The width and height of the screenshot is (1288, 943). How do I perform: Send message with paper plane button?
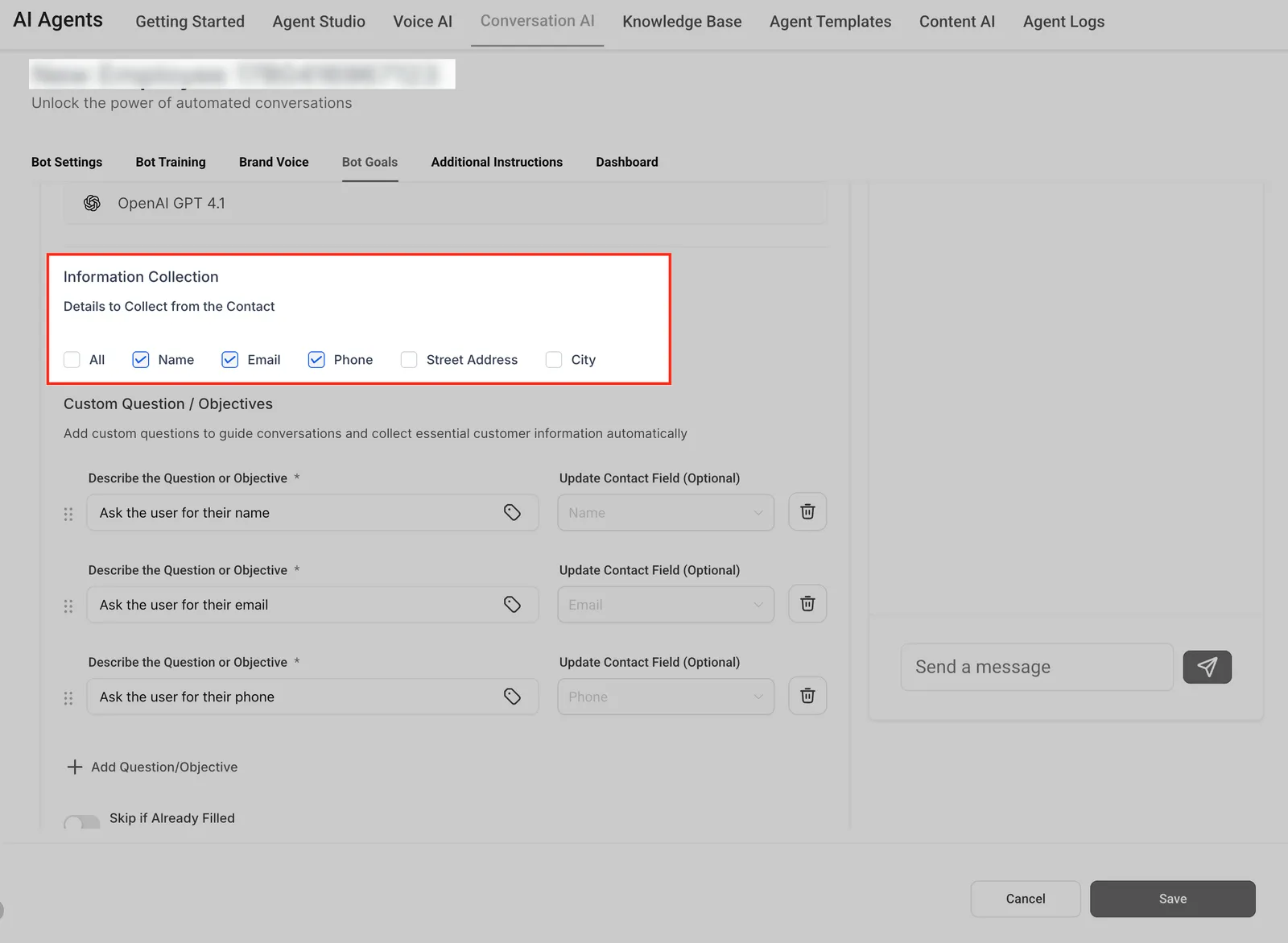(1207, 667)
